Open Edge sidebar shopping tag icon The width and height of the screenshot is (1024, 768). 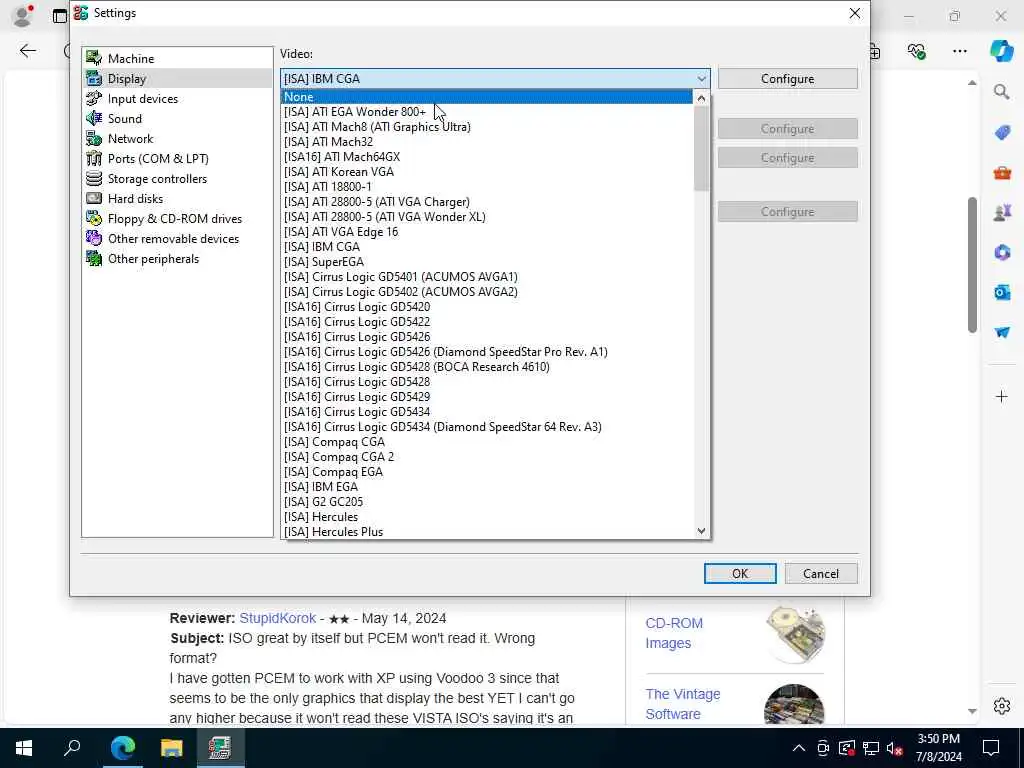coord(1002,133)
